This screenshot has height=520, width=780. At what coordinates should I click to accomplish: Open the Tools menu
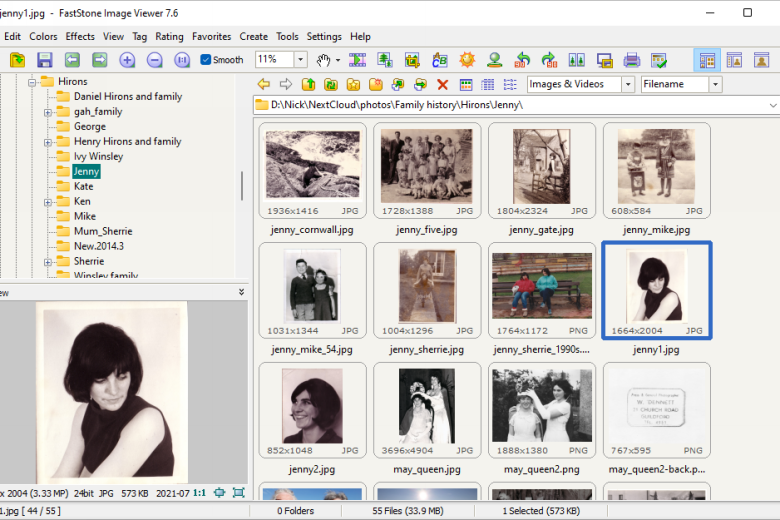tap(287, 36)
